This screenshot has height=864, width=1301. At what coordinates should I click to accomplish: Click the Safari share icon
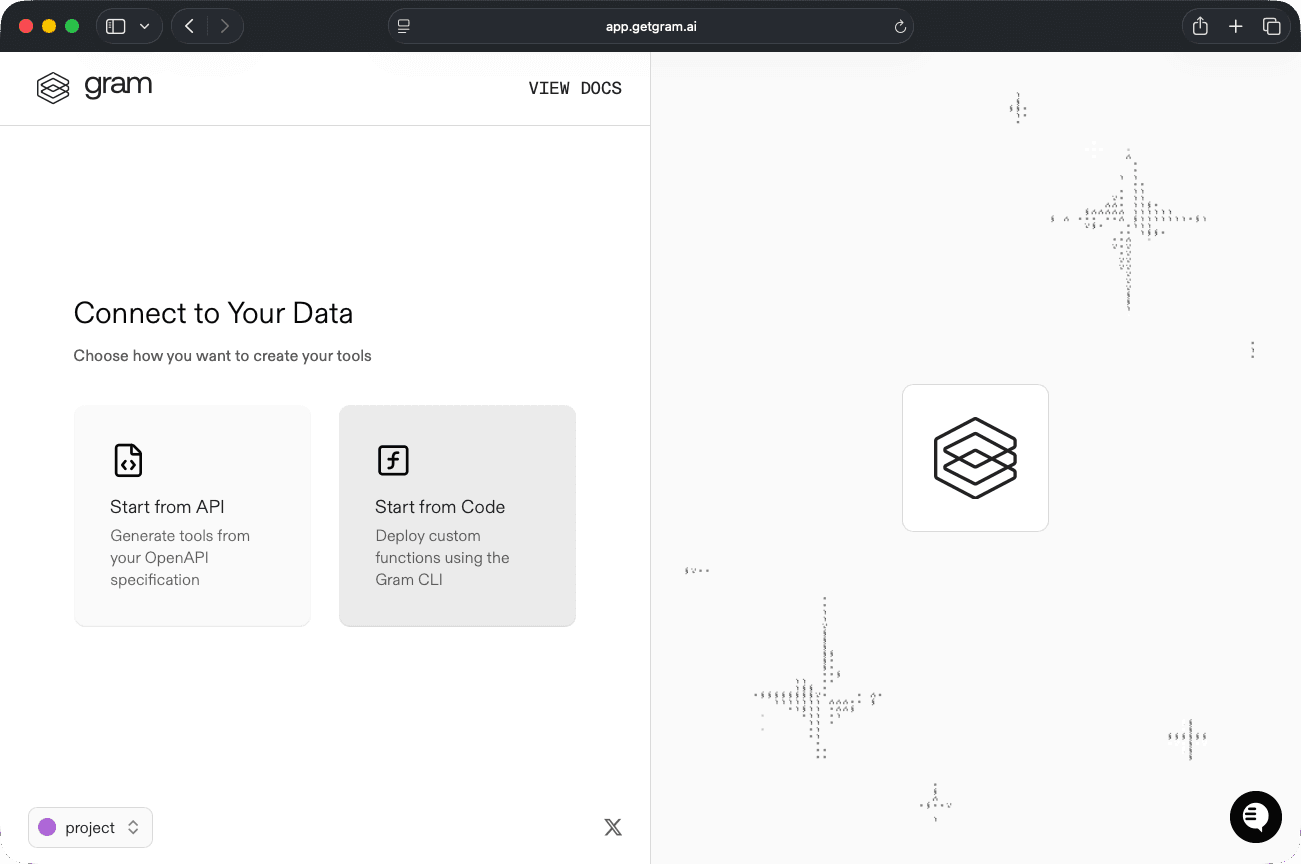coord(1199,26)
